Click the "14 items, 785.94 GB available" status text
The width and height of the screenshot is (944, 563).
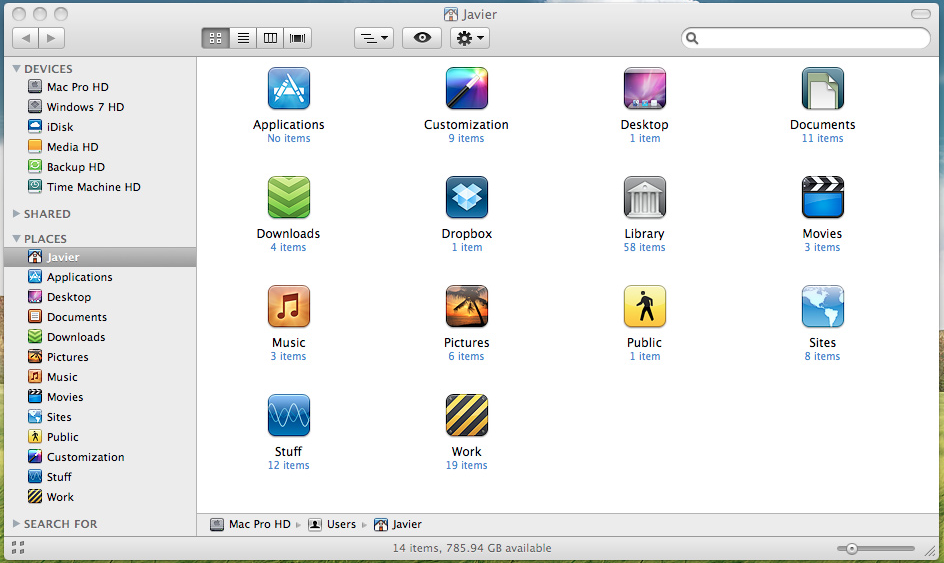(x=472, y=549)
